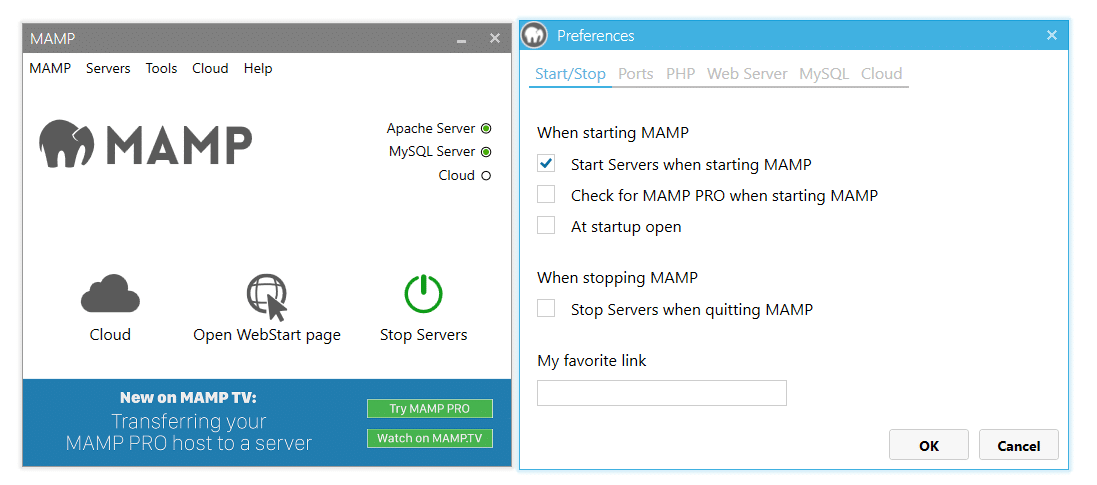Click the Watch on MAMP.TV button
This screenshot has width=1097, height=485.
click(x=430, y=438)
